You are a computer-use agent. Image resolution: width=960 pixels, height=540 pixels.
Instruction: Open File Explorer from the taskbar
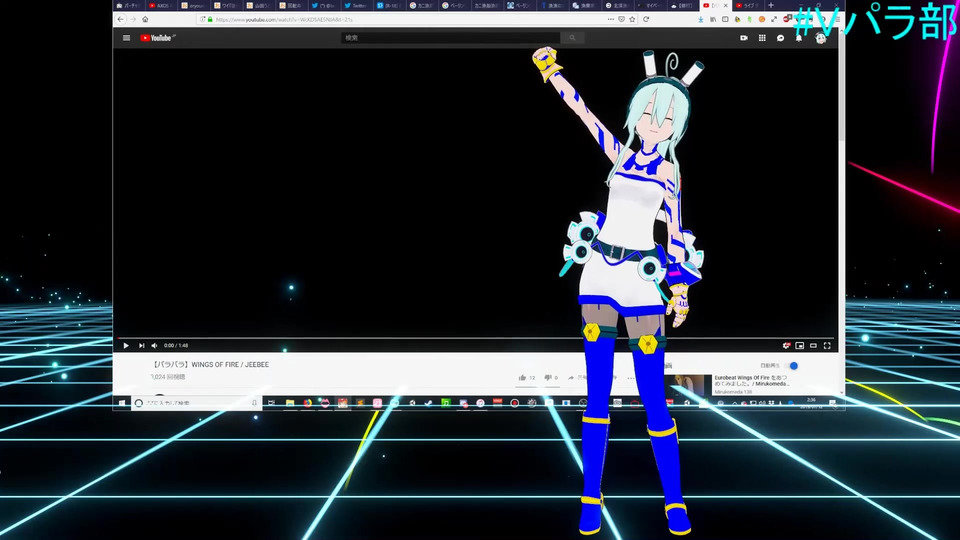point(290,403)
